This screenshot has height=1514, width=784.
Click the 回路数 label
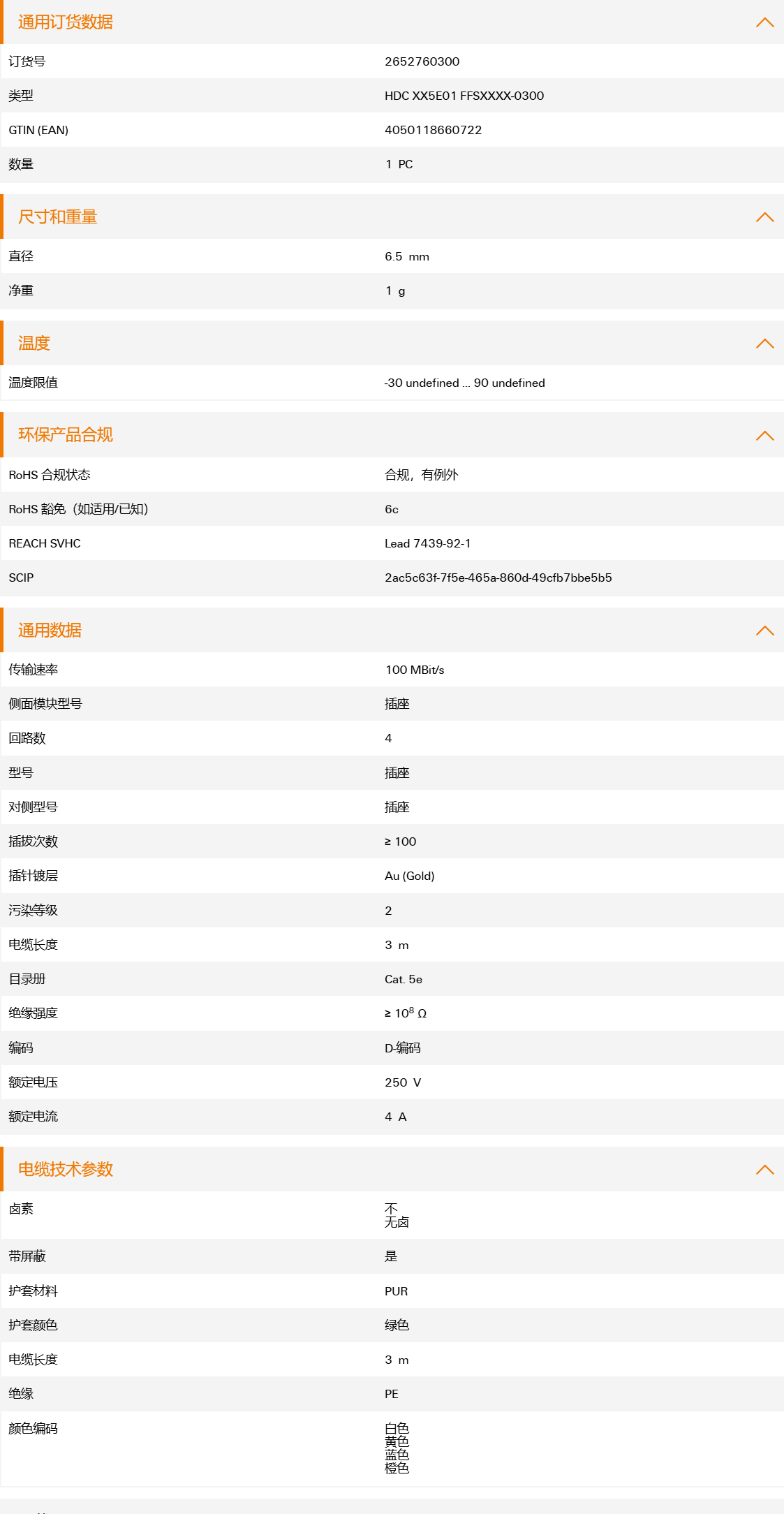click(x=27, y=738)
